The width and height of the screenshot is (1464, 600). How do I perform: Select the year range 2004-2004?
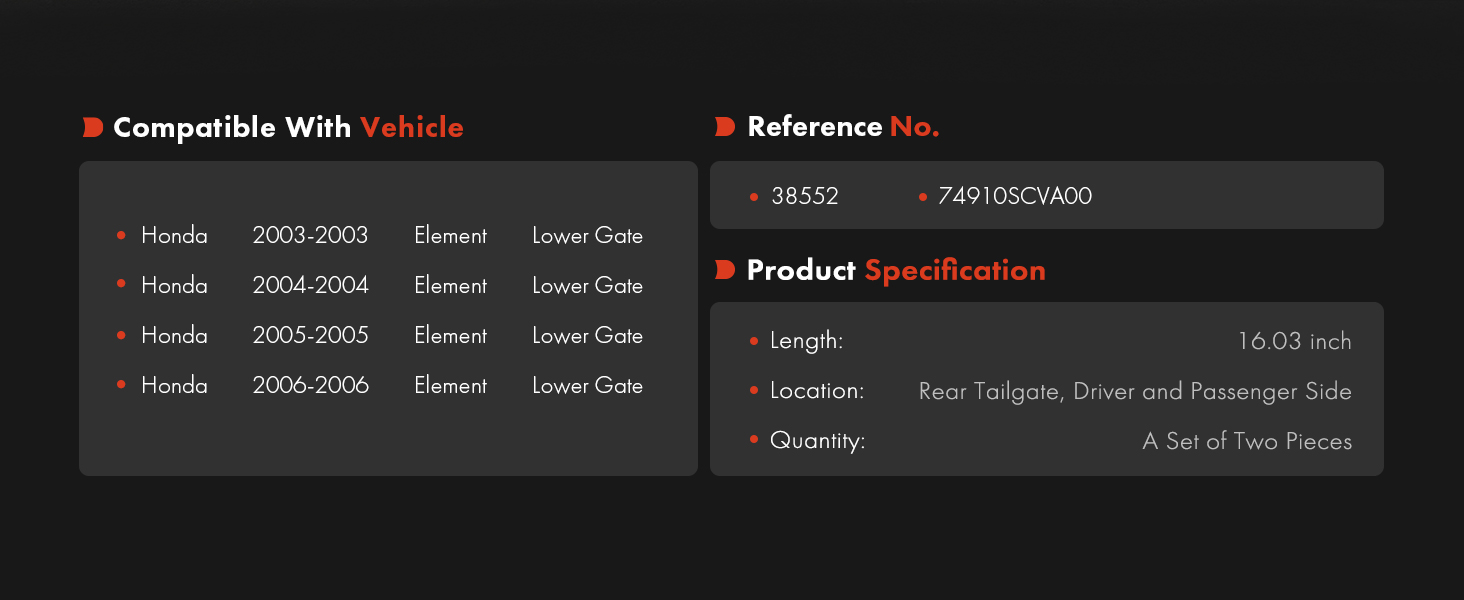click(310, 286)
